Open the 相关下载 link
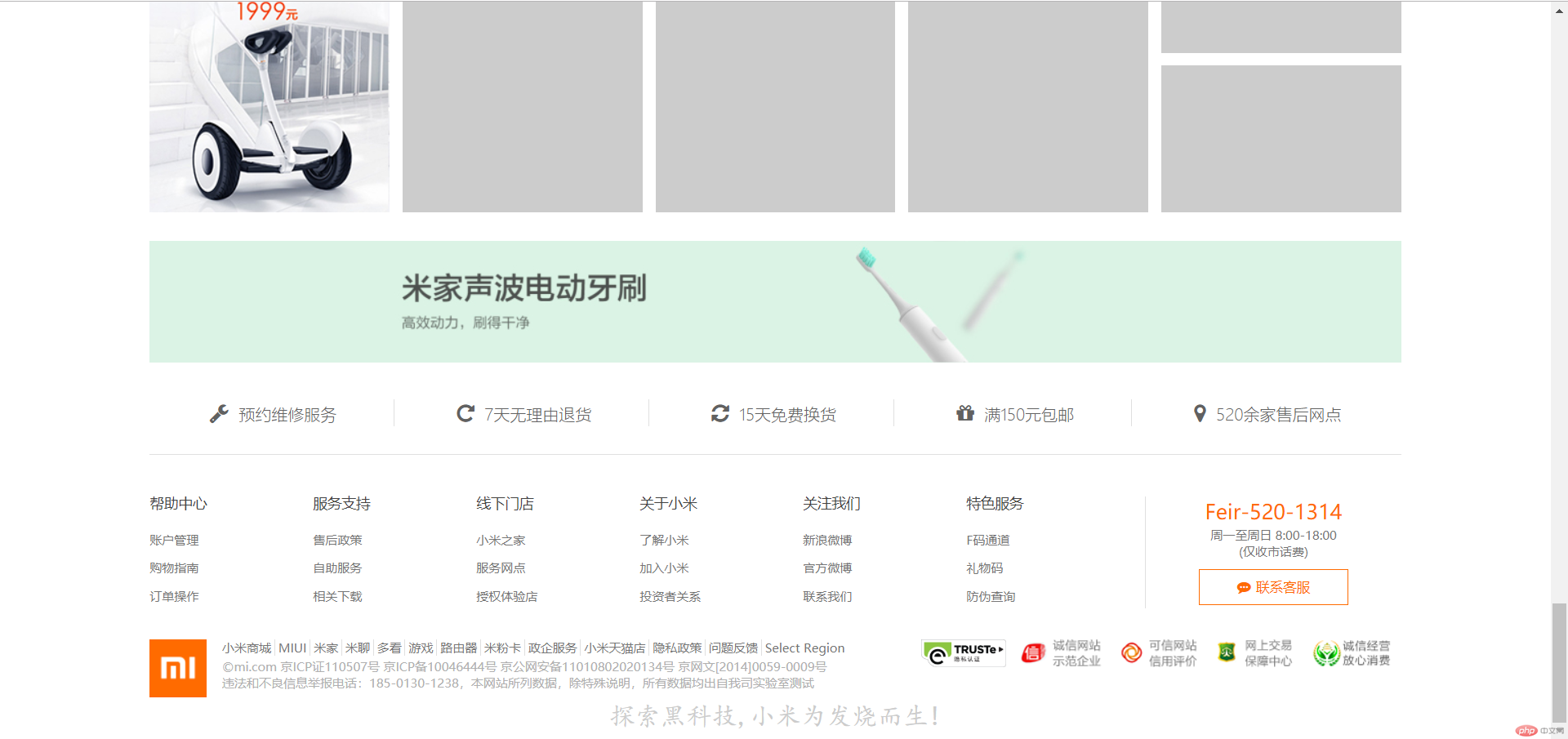 [337, 596]
